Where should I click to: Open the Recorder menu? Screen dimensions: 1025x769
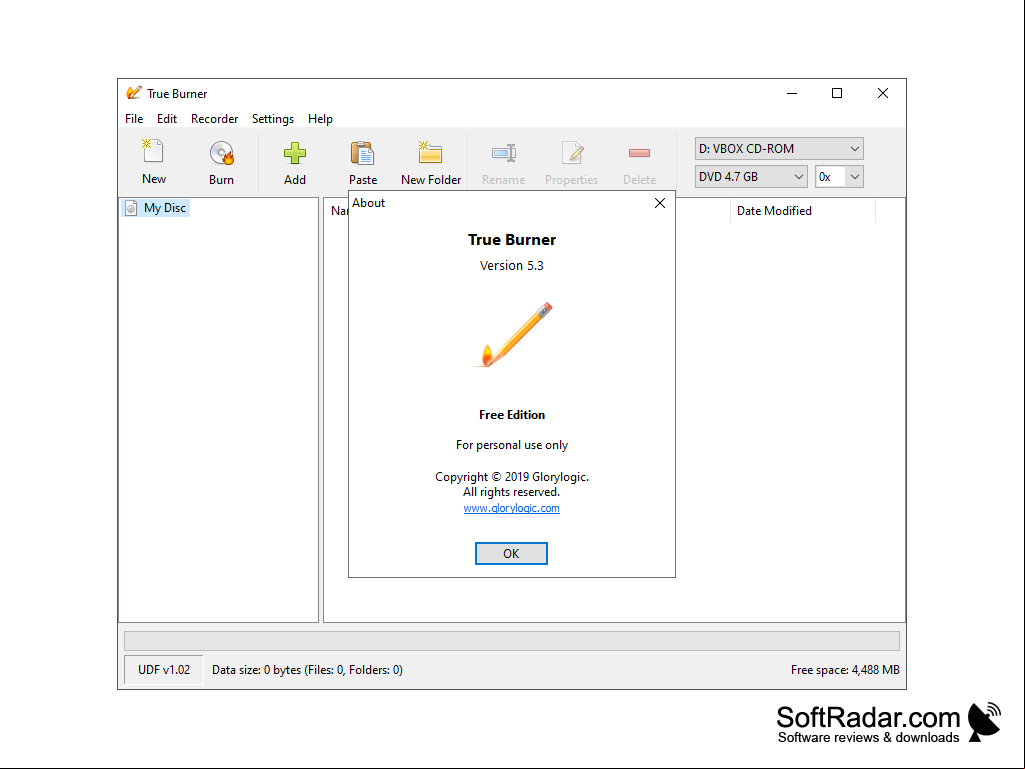point(214,119)
